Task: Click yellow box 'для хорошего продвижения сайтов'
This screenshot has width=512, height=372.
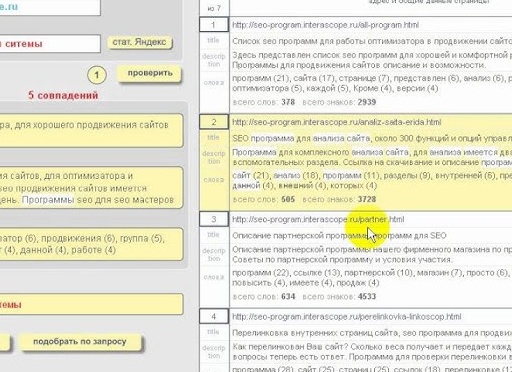Action: pos(91,130)
